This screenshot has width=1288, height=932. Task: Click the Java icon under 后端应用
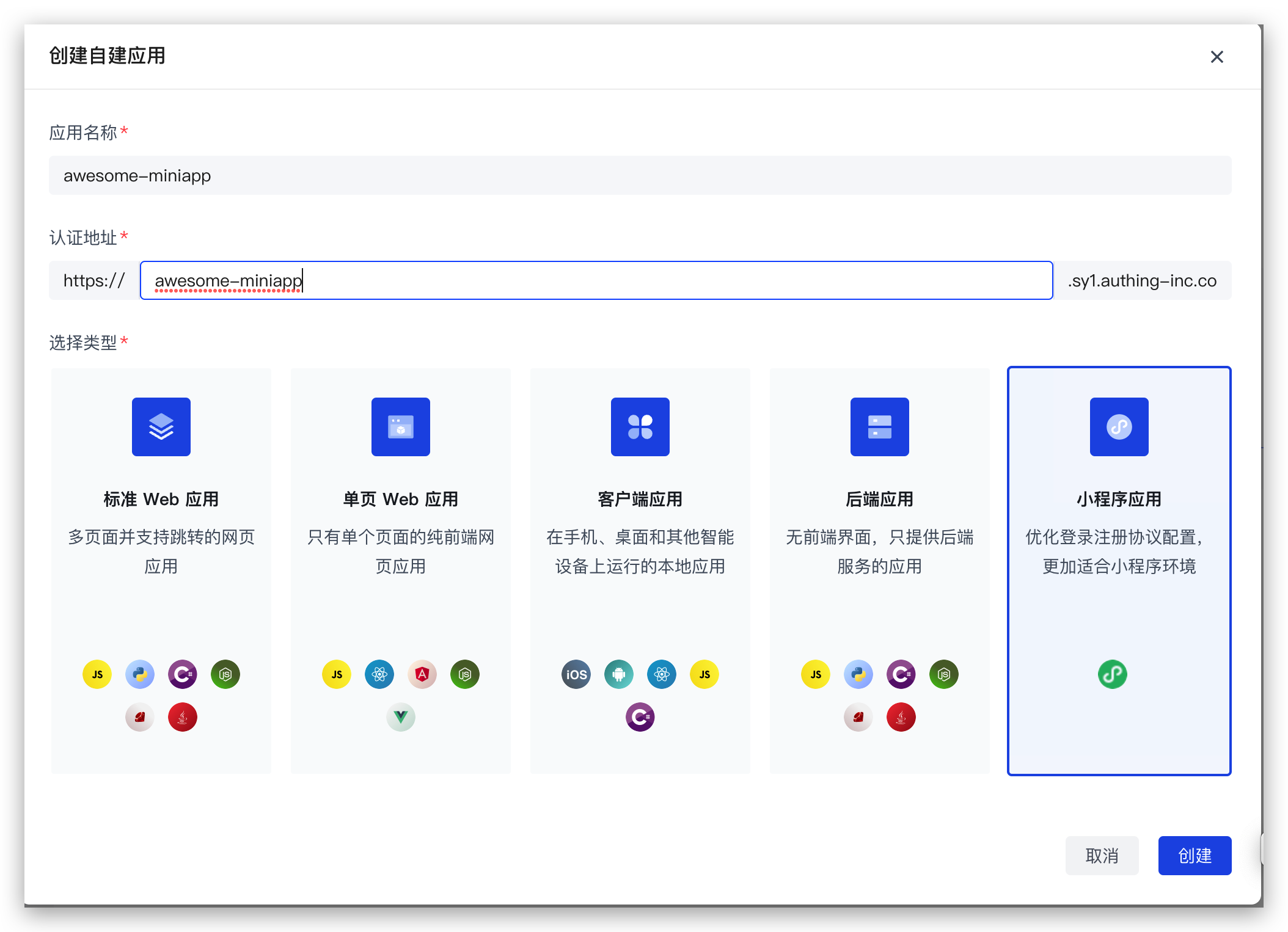coord(901,717)
